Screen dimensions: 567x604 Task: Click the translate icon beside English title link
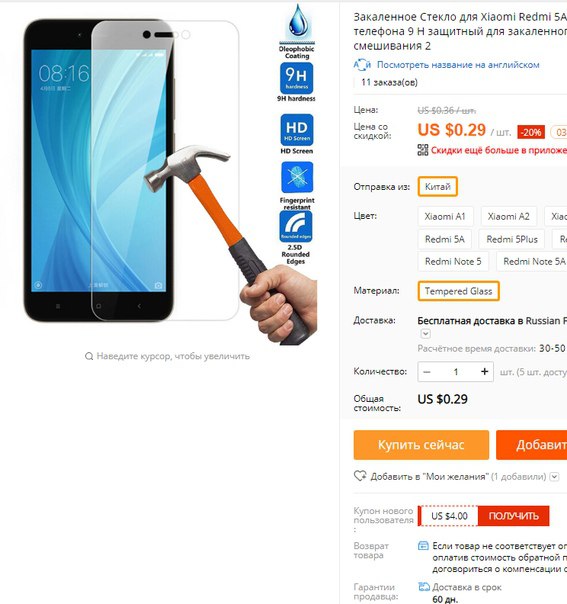362,65
